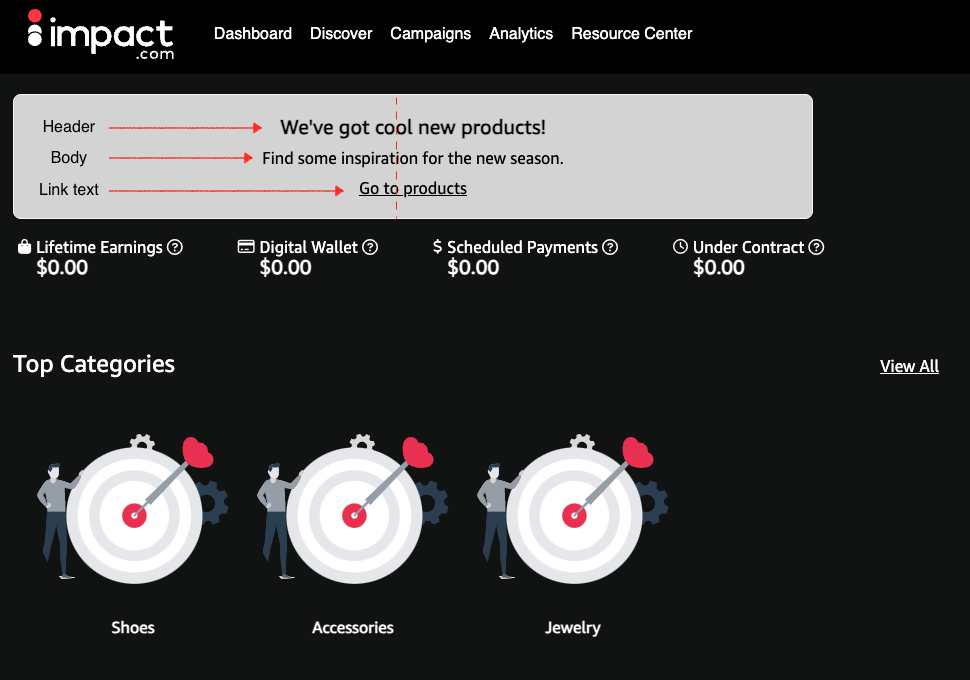Viewport: 970px width, 680px height.
Task: Select the Accessories category image
Action: [353, 510]
